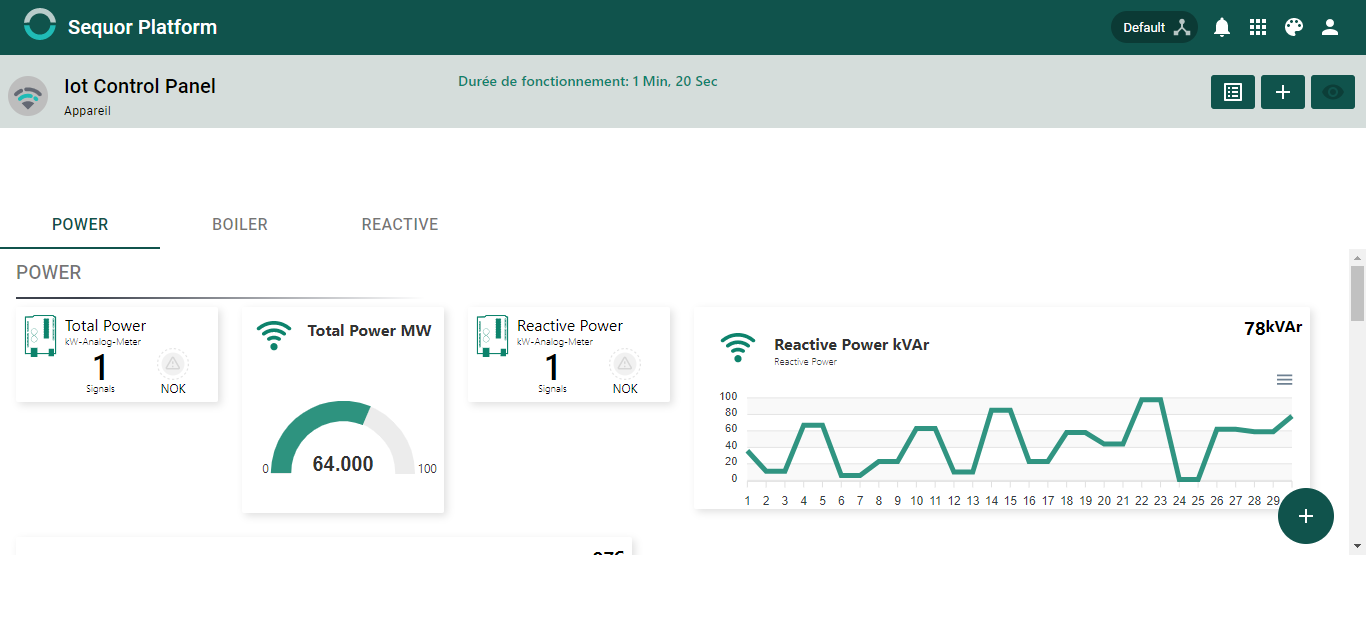Click the Durée de fonctionnement text
The image size is (1366, 623).
pyautogui.click(x=588, y=81)
